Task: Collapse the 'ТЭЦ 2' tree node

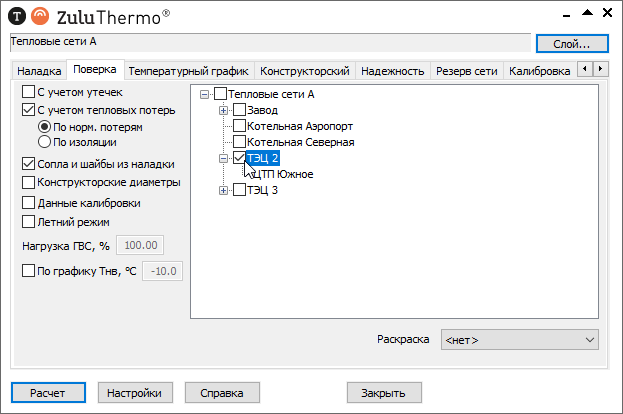Action: click(x=224, y=158)
